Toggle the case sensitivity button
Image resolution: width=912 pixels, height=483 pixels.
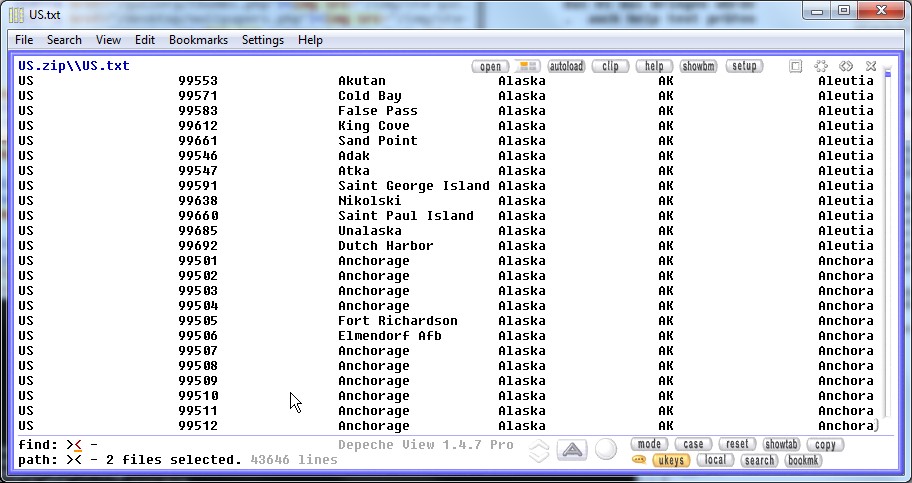point(692,444)
